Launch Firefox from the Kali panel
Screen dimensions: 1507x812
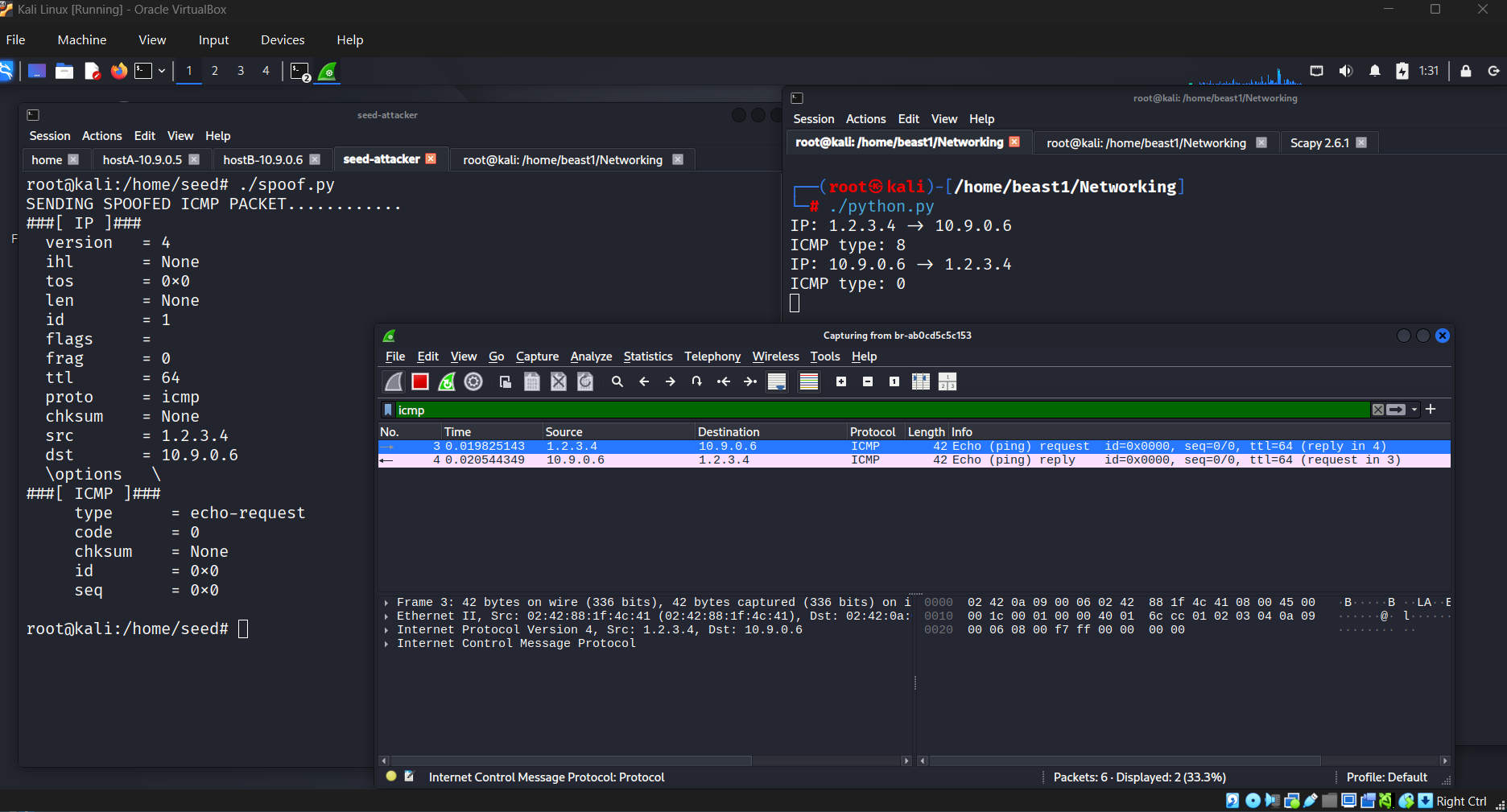pos(119,71)
